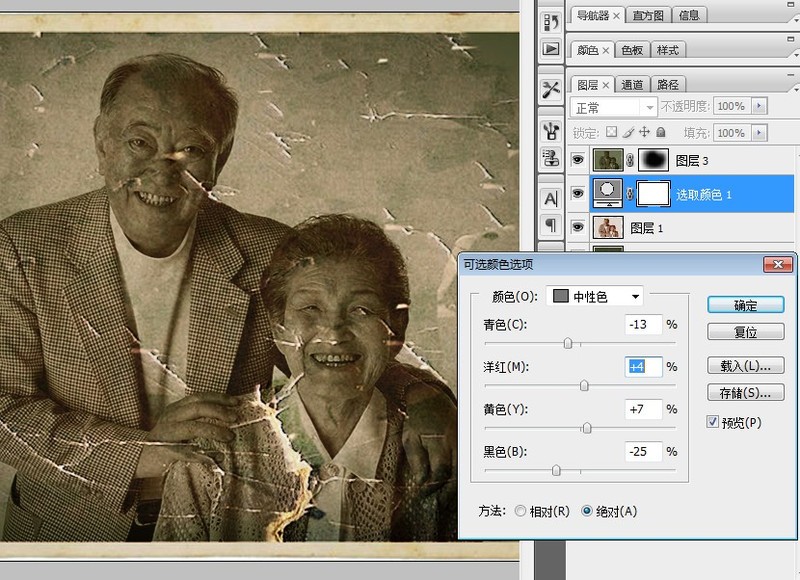The height and width of the screenshot is (580, 800).
Task: Click the 黄色(Y) value field
Action: [643, 409]
